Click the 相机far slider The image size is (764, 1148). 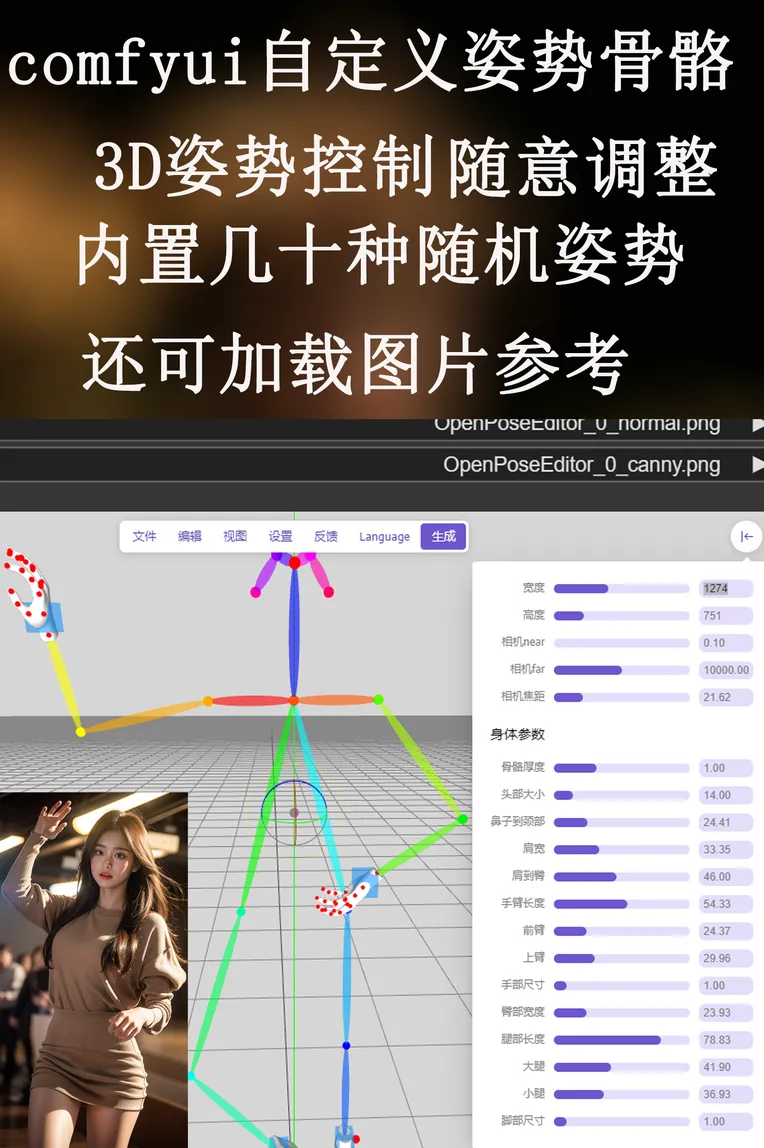[x=621, y=670]
